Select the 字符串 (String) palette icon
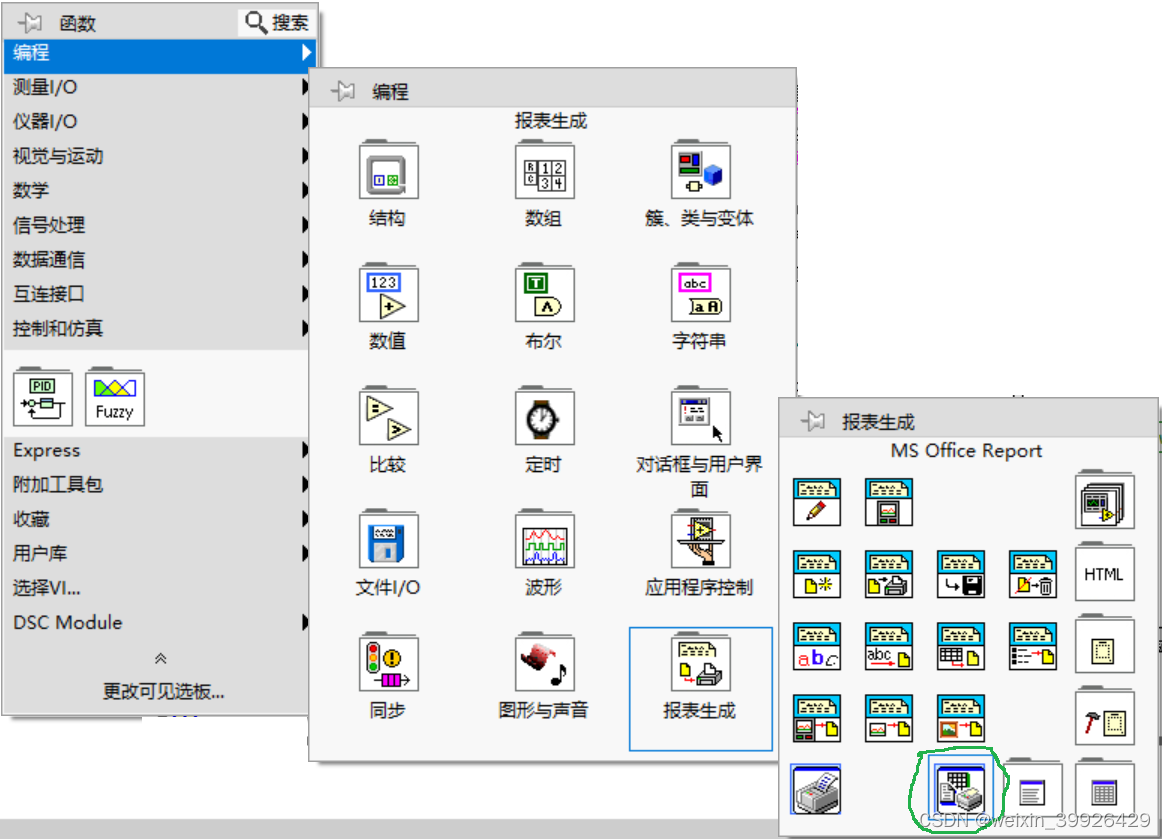The image size is (1166, 839). [x=699, y=293]
